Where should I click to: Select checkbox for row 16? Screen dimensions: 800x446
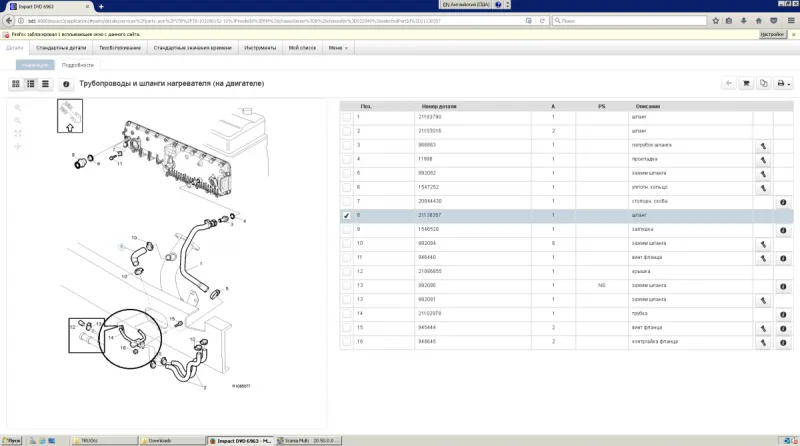[x=346, y=341]
